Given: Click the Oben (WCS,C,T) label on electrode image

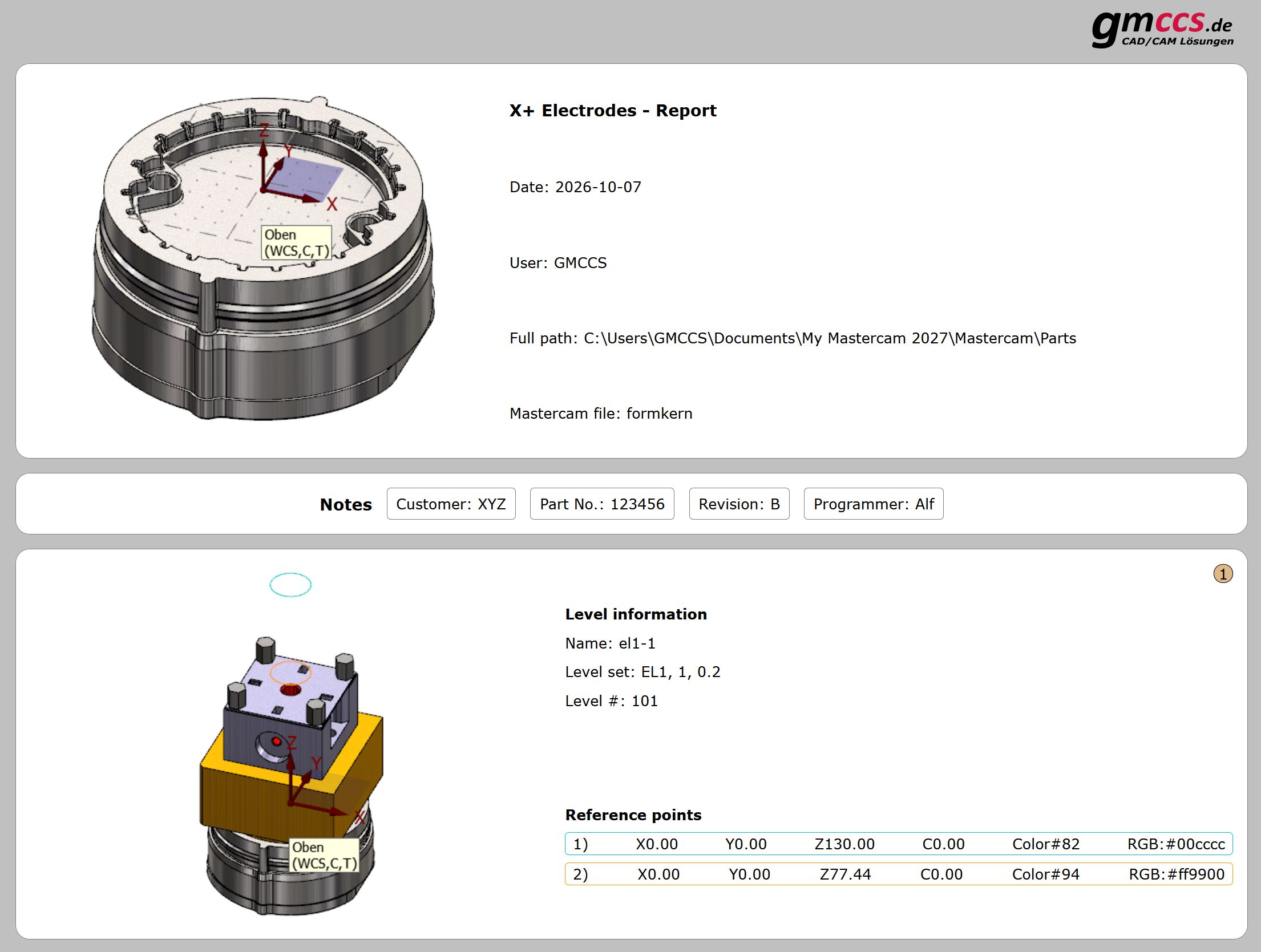Looking at the screenshot, I should [x=324, y=855].
